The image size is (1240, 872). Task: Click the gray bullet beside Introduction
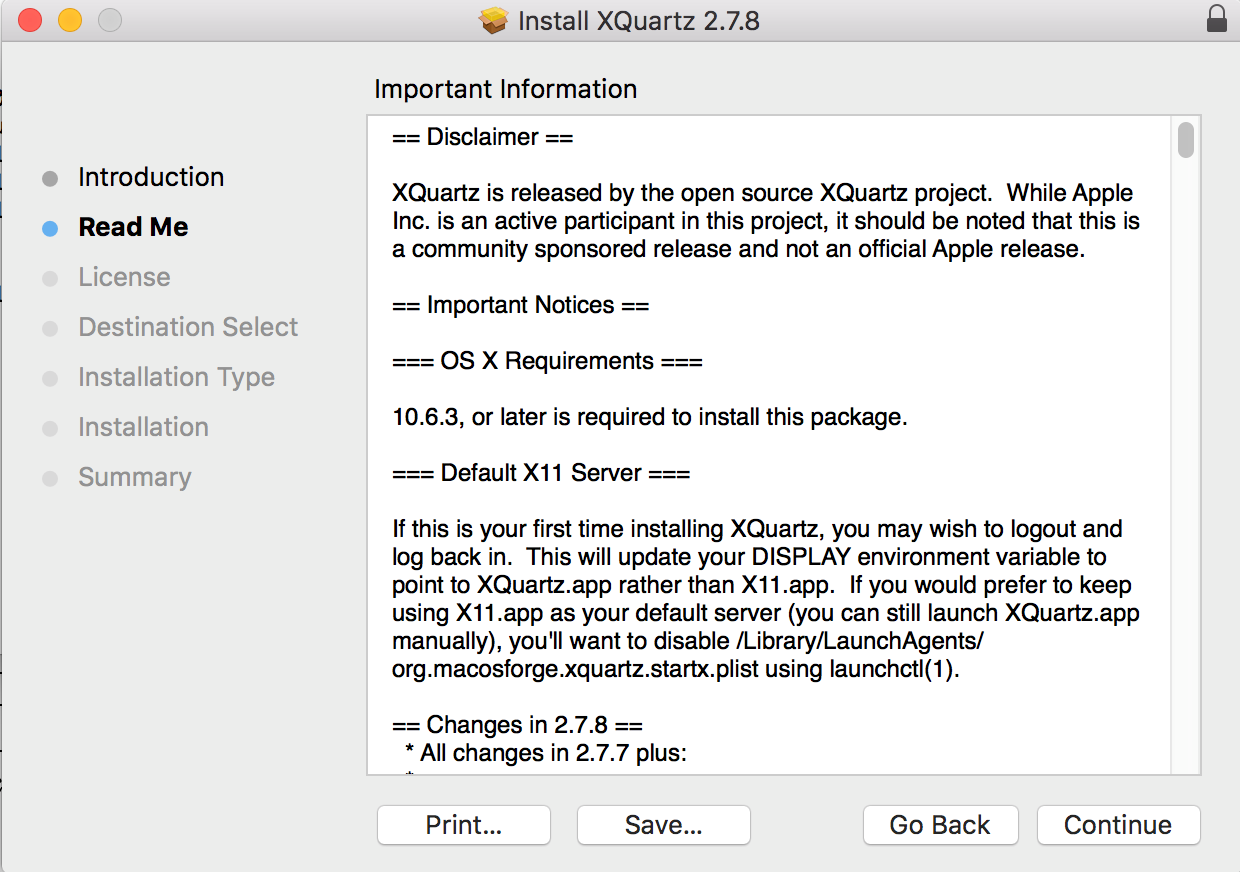pos(50,179)
